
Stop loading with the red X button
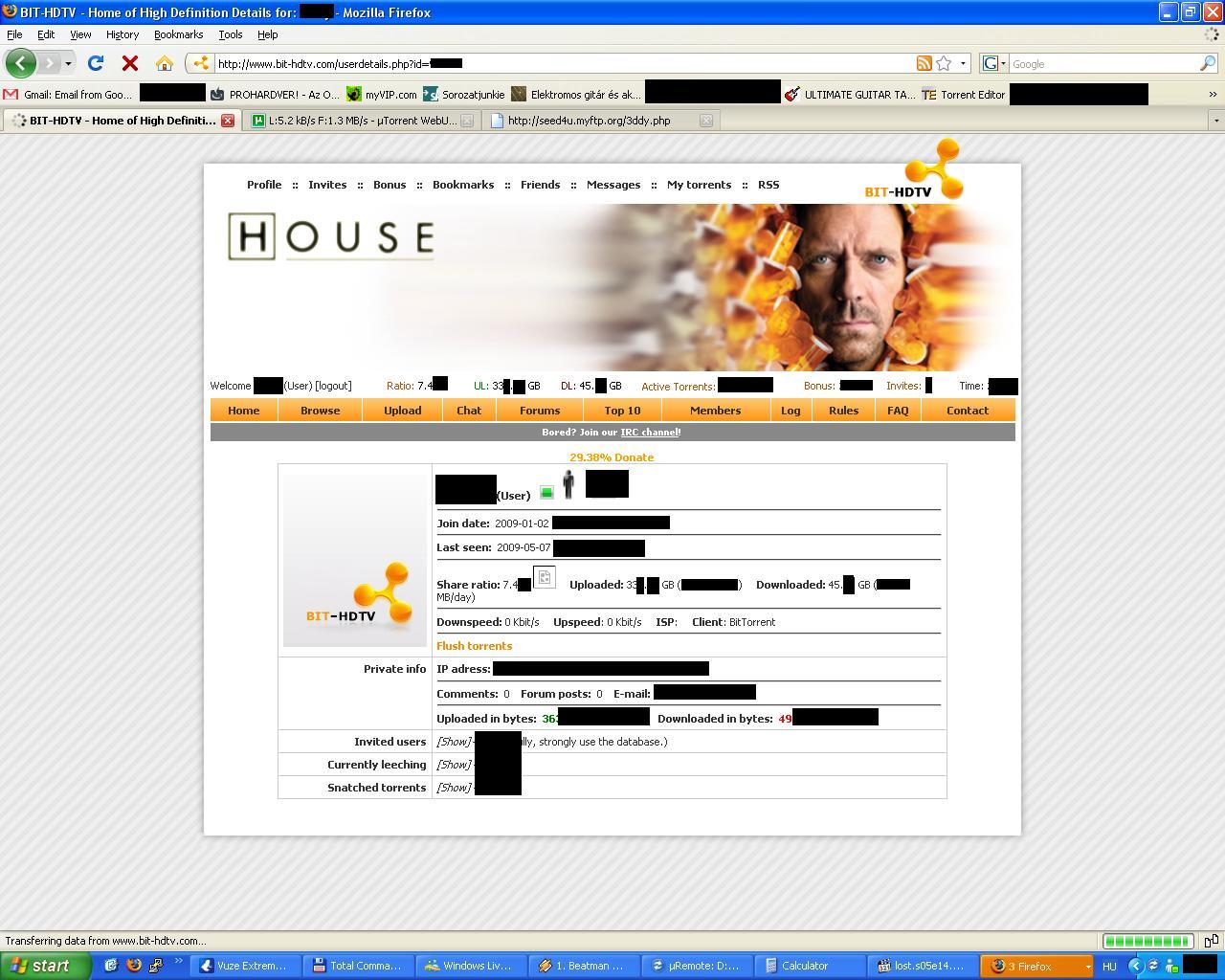click(x=130, y=63)
